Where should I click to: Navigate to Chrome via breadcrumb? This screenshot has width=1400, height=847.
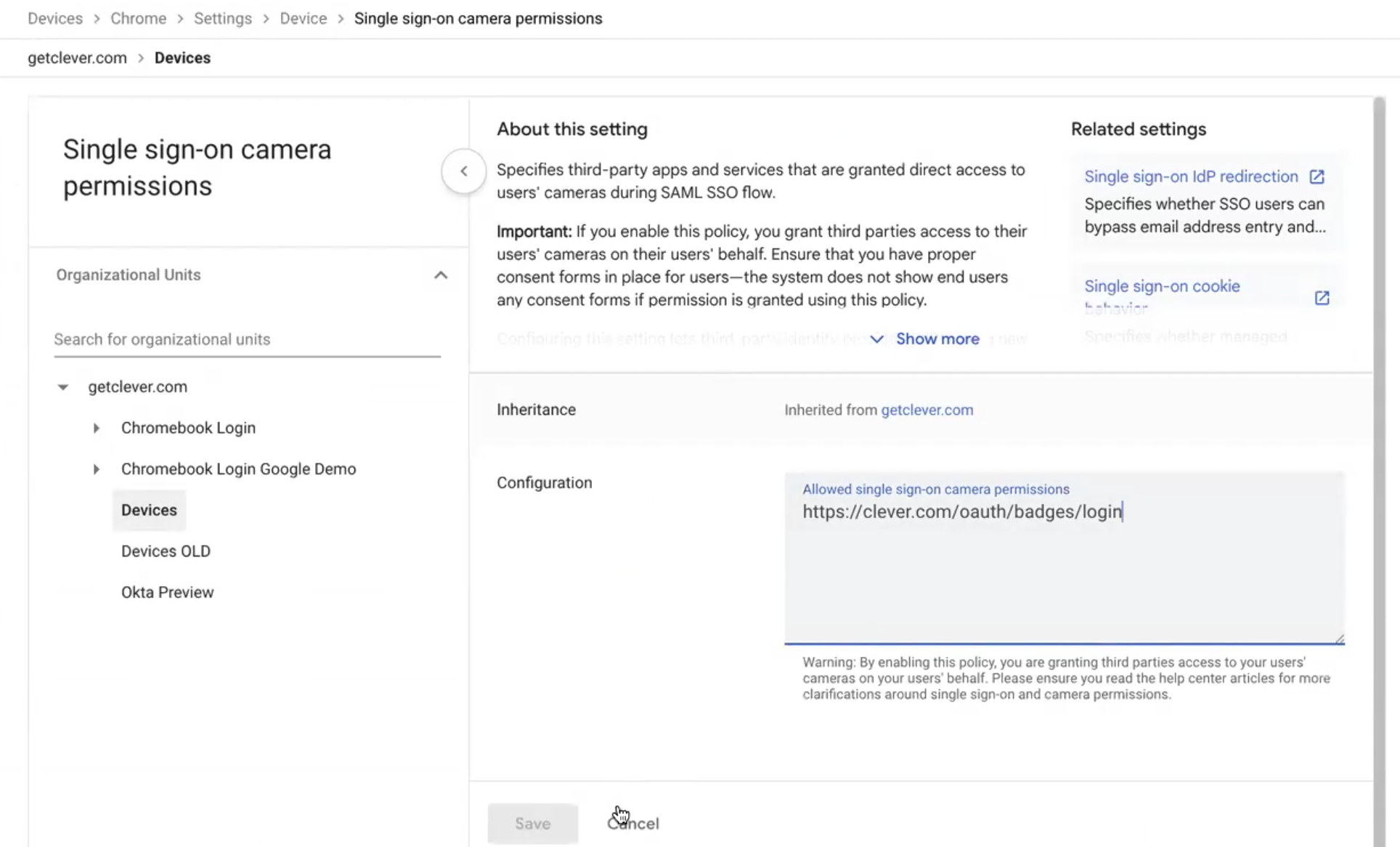click(x=138, y=18)
